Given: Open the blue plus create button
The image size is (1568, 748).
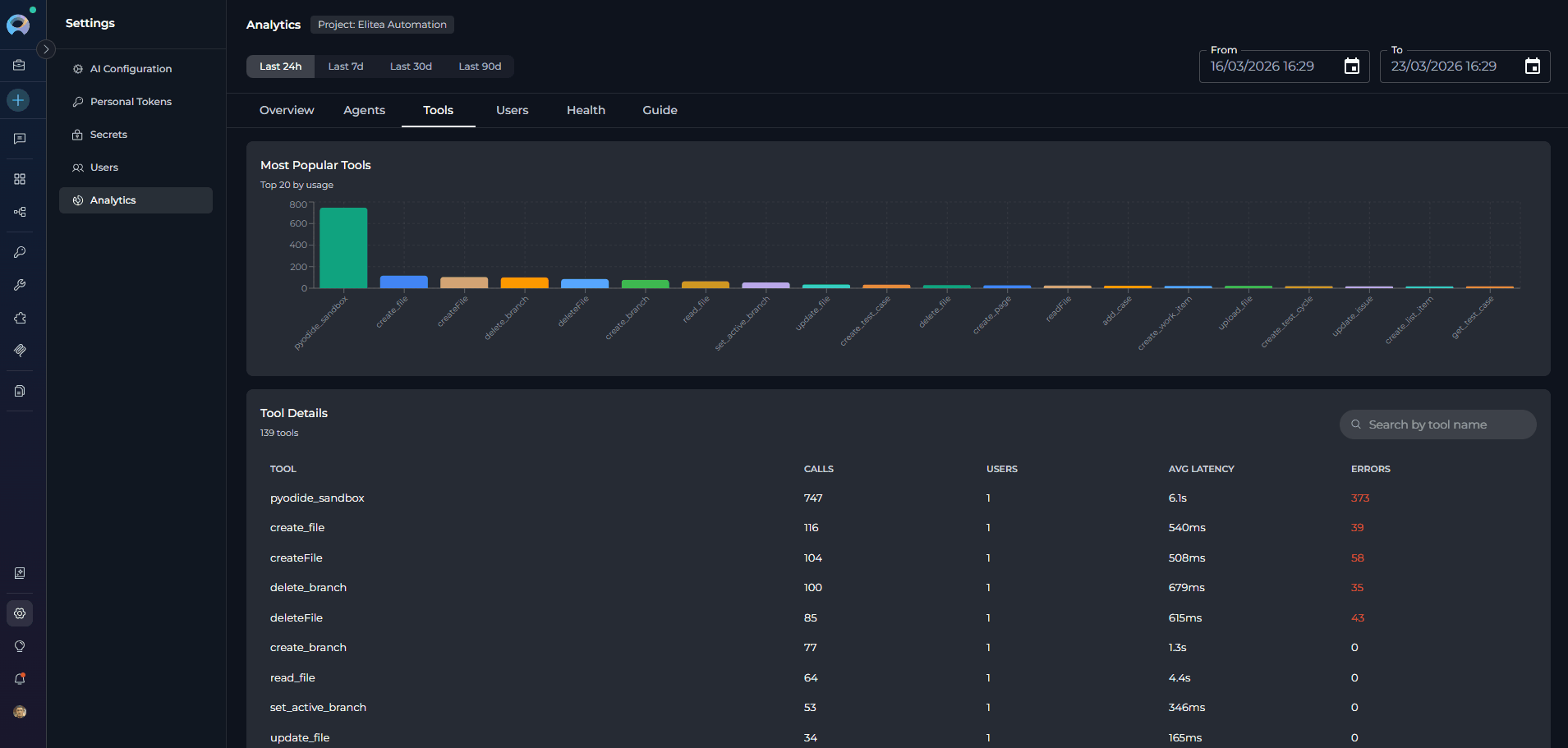Looking at the screenshot, I should tap(18, 99).
